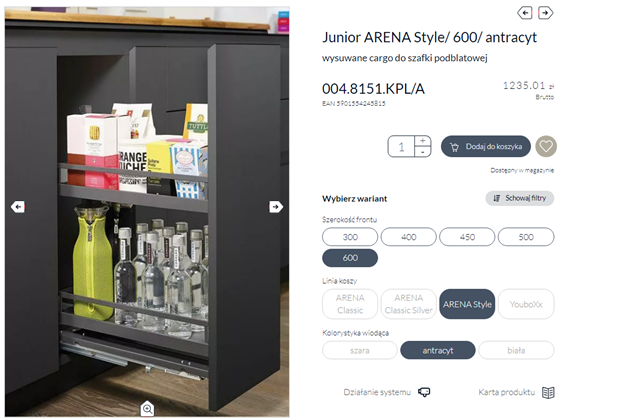Go to next product arrow at top
This screenshot has width=627, height=420.
point(545,13)
